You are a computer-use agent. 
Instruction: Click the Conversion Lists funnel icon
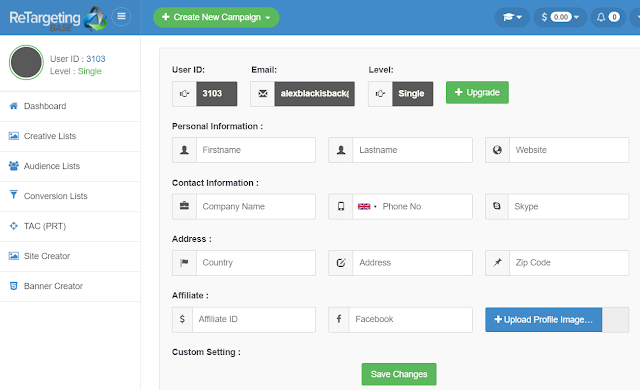click(13, 195)
